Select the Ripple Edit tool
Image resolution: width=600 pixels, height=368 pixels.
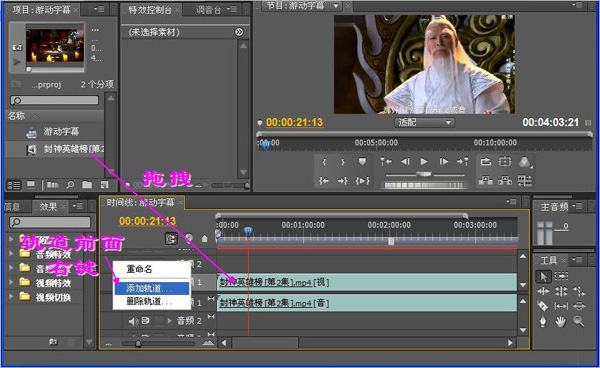click(543, 291)
